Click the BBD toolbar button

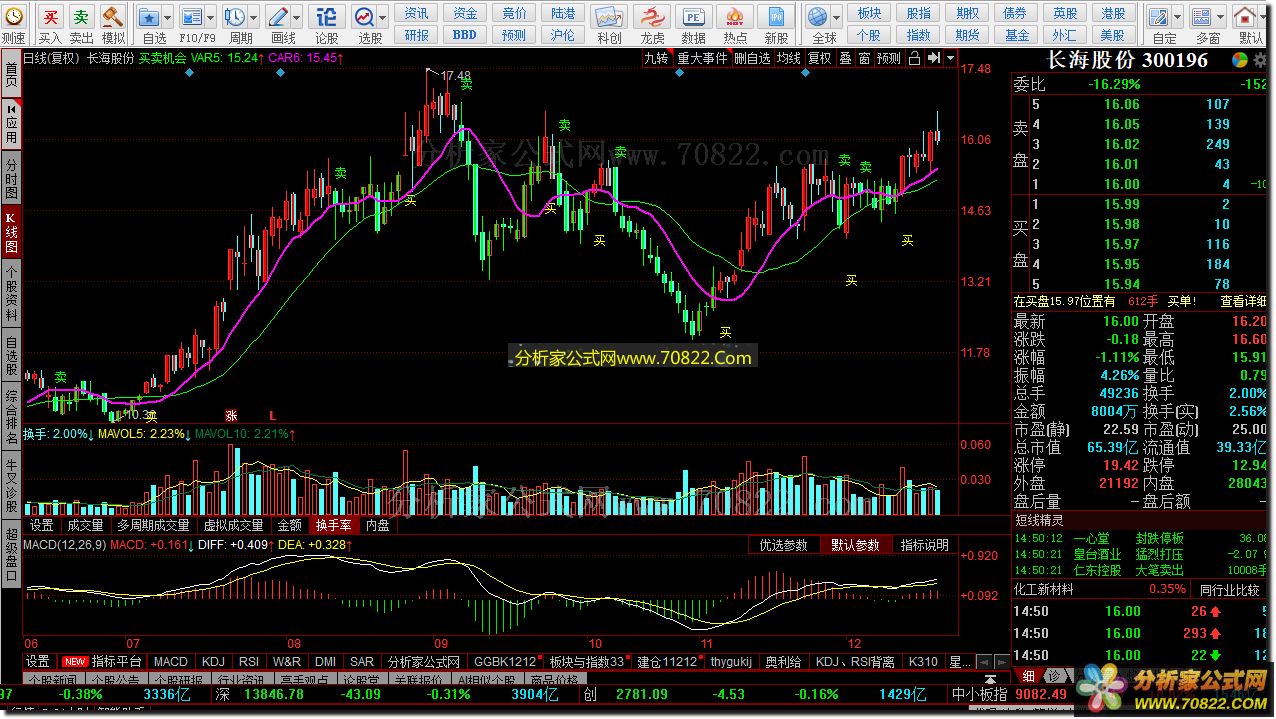click(465, 35)
